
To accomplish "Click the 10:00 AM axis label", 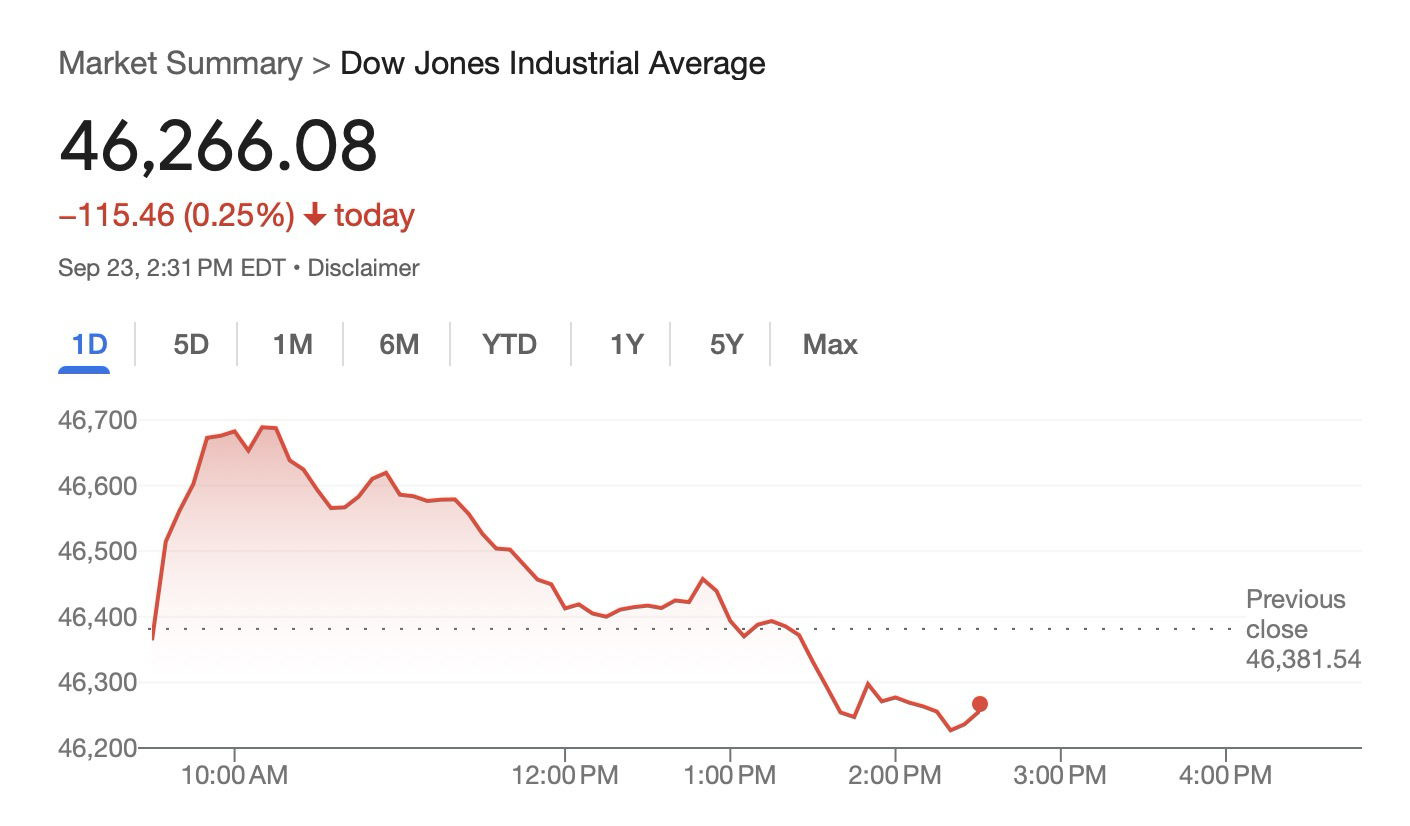I will tap(235, 775).
